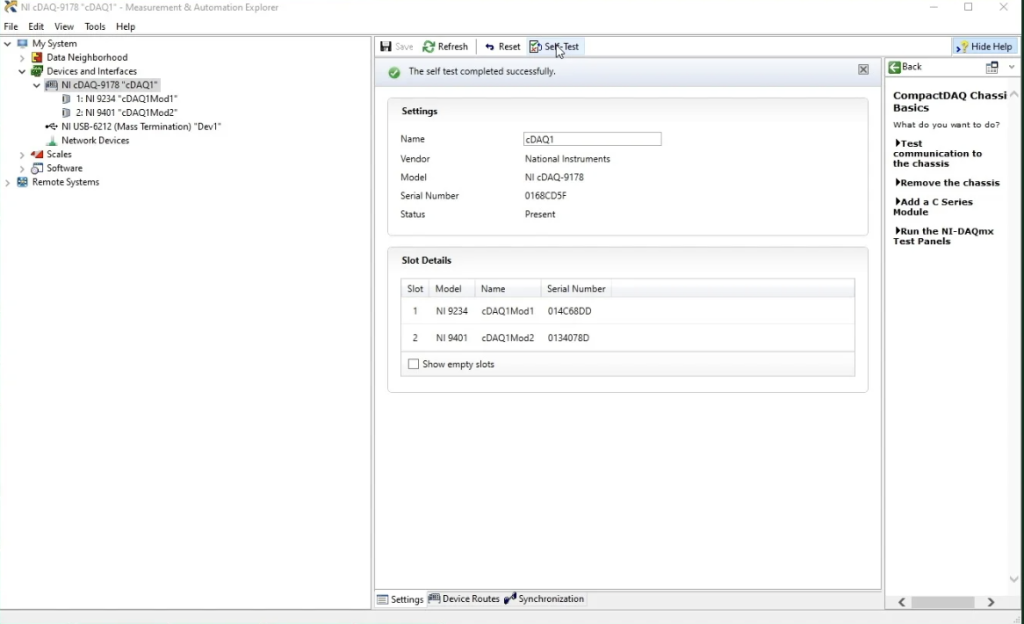Viewport: 1024px width, 624px height.
Task: Click the chassis serial number 0168CD5F
Action: (x=546, y=196)
